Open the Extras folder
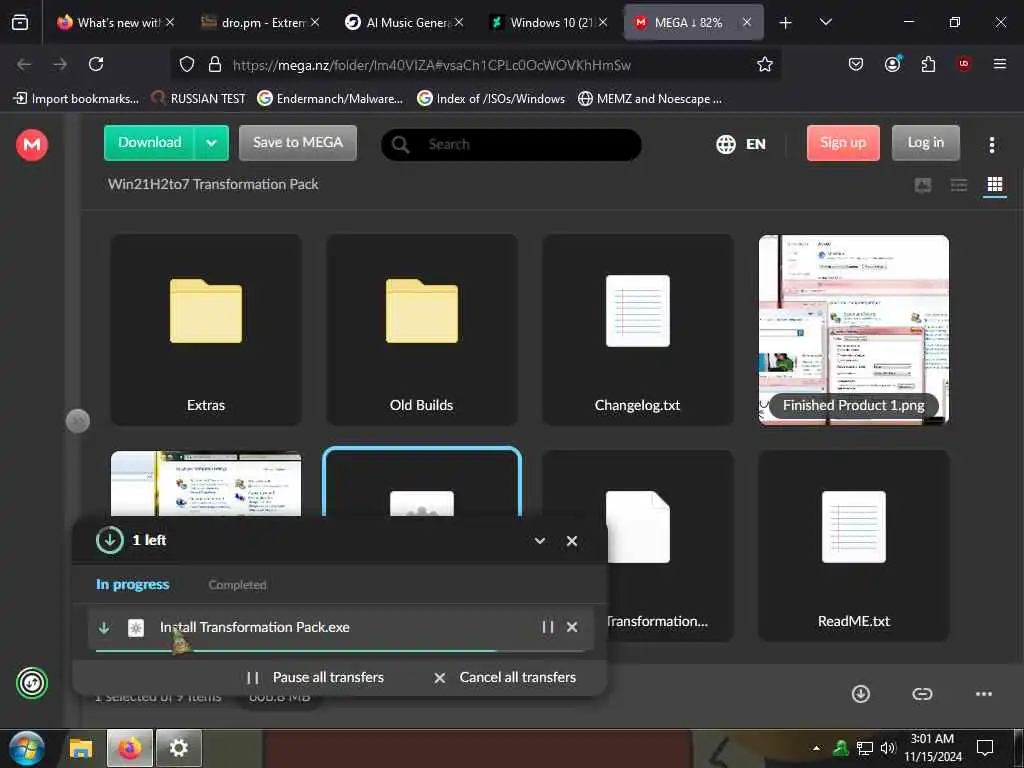 [206, 330]
